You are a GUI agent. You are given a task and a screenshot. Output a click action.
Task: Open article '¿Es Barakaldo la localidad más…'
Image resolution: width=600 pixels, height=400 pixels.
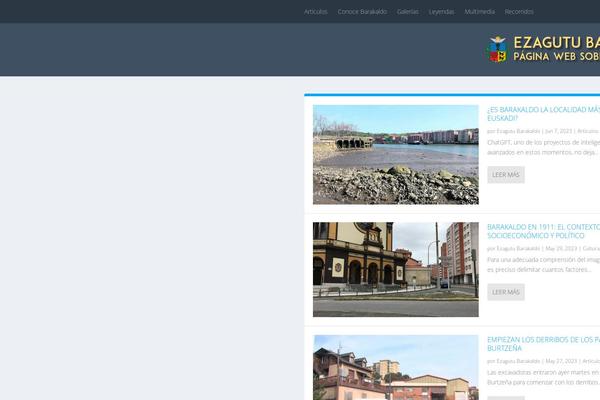(x=543, y=114)
